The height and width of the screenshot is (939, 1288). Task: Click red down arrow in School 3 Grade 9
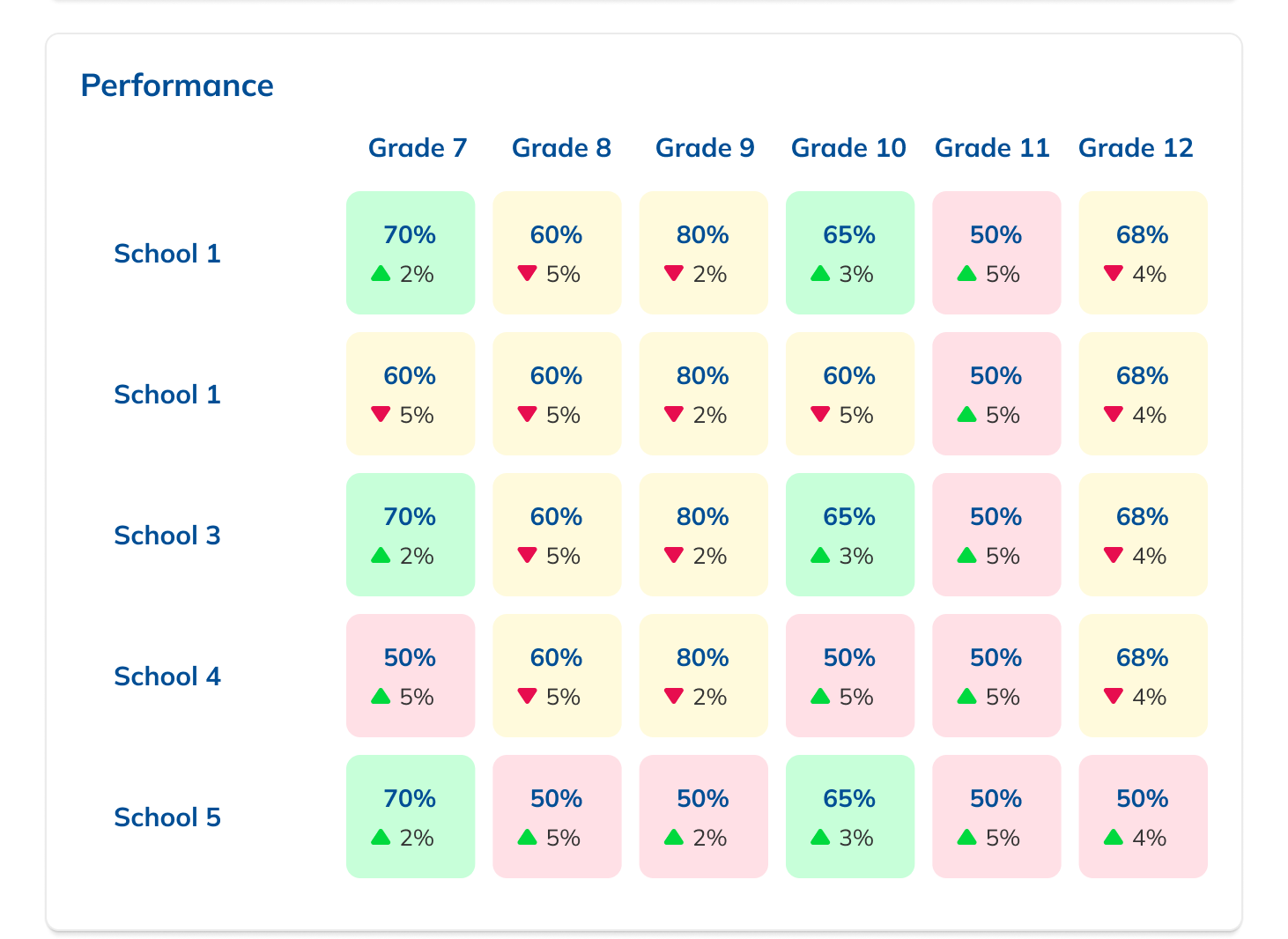674,555
